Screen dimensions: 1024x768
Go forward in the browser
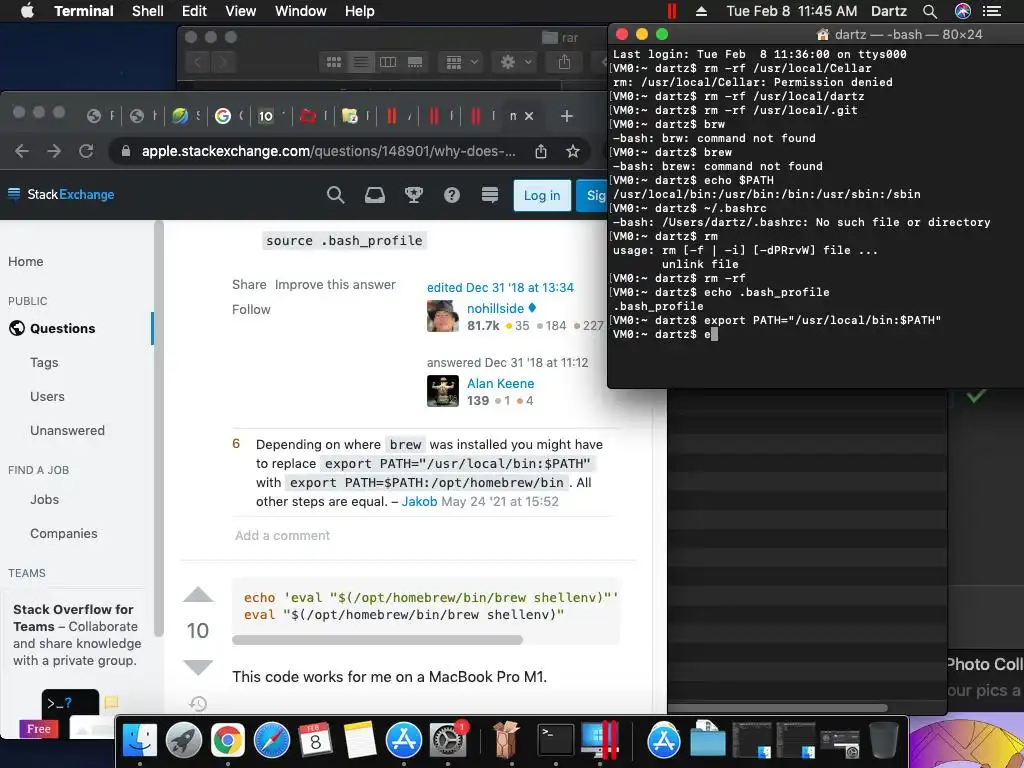pos(54,152)
